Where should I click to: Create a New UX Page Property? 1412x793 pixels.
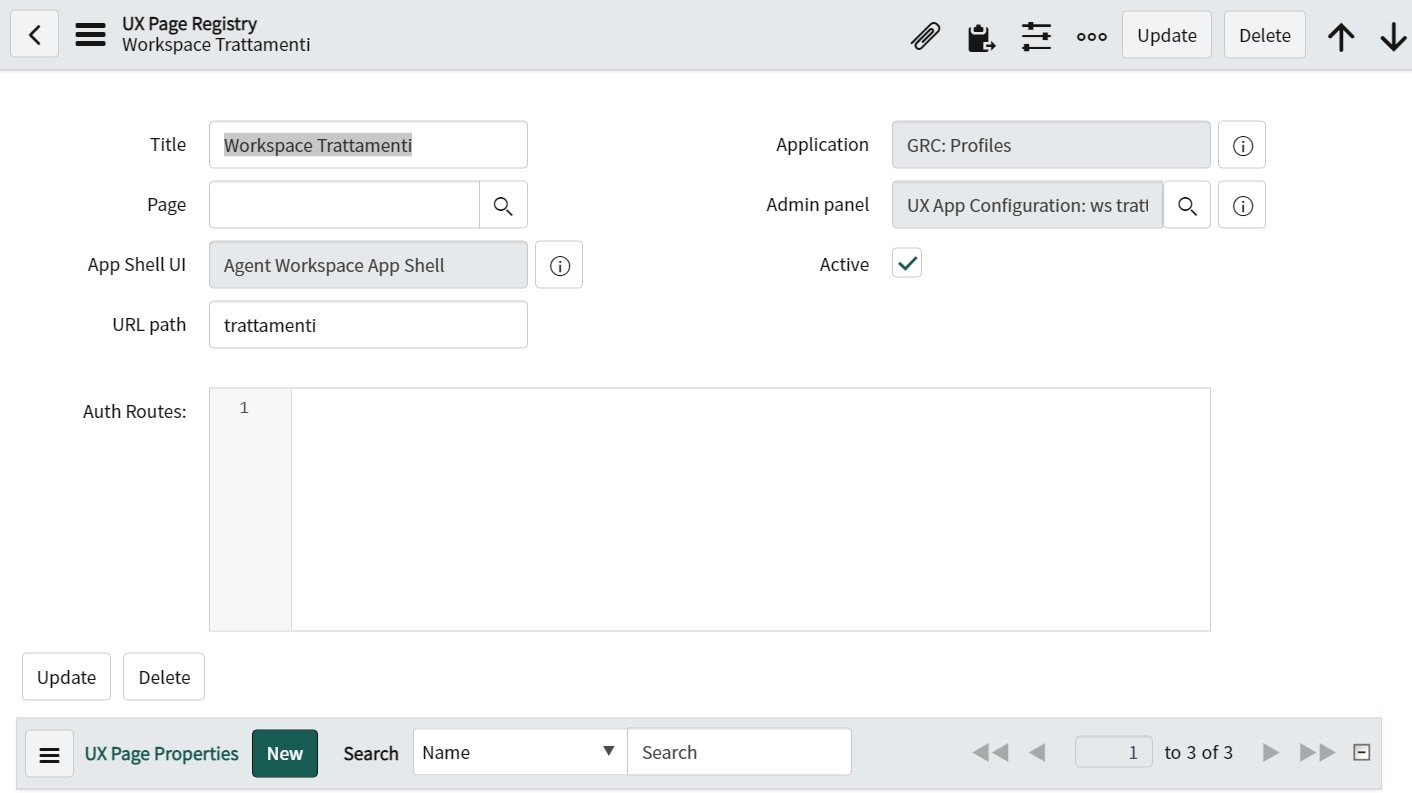click(285, 753)
